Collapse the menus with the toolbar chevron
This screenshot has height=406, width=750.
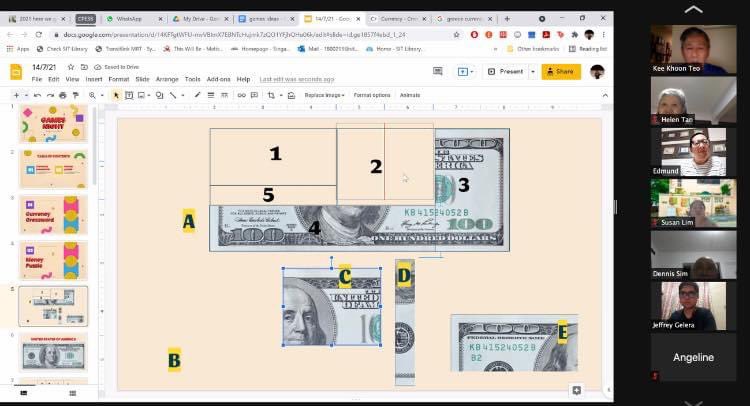(x=605, y=95)
